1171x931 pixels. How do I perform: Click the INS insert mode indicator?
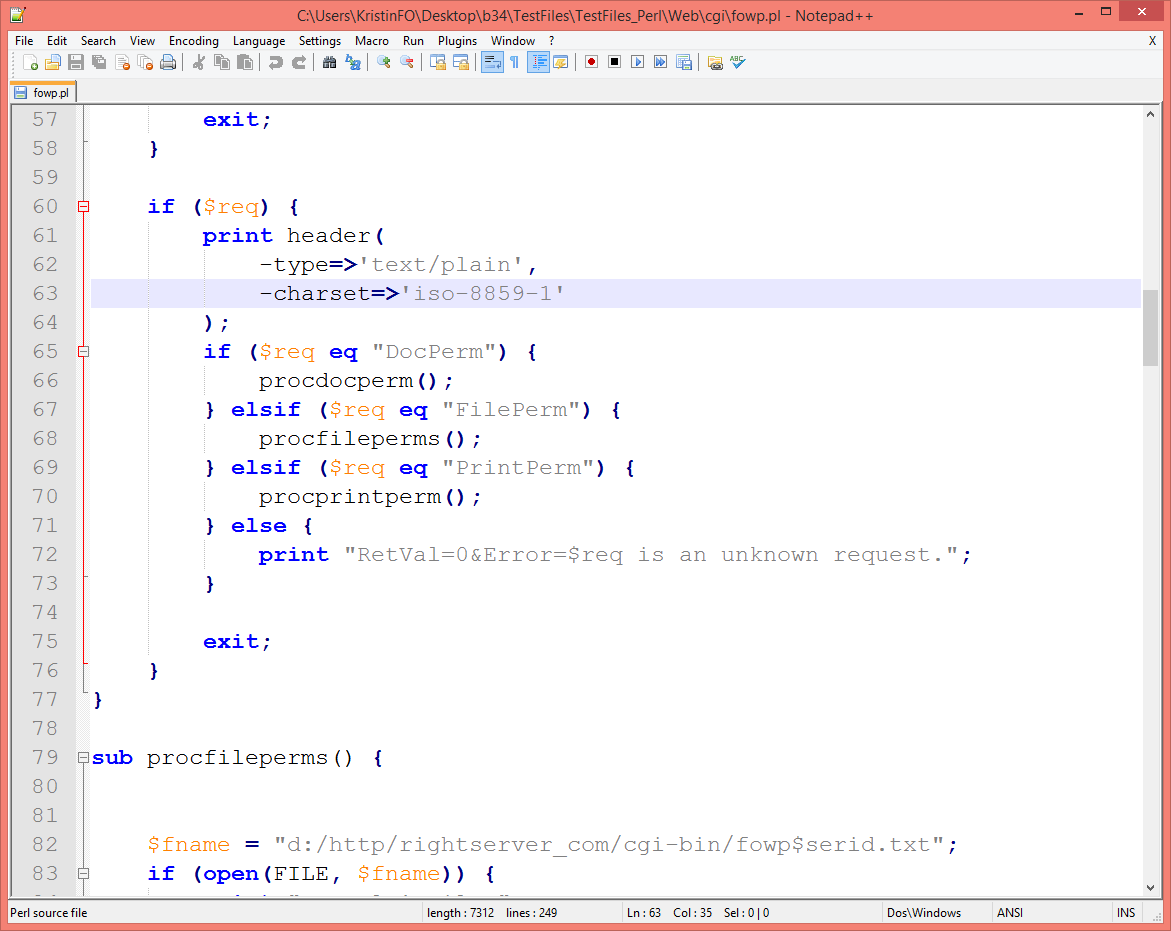(x=1126, y=913)
